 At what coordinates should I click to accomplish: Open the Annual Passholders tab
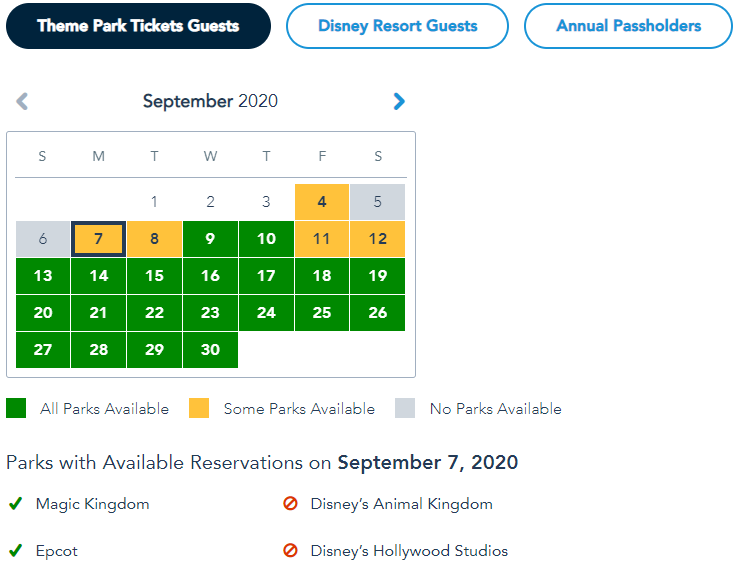pyautogui.click(x=628, y=26)
